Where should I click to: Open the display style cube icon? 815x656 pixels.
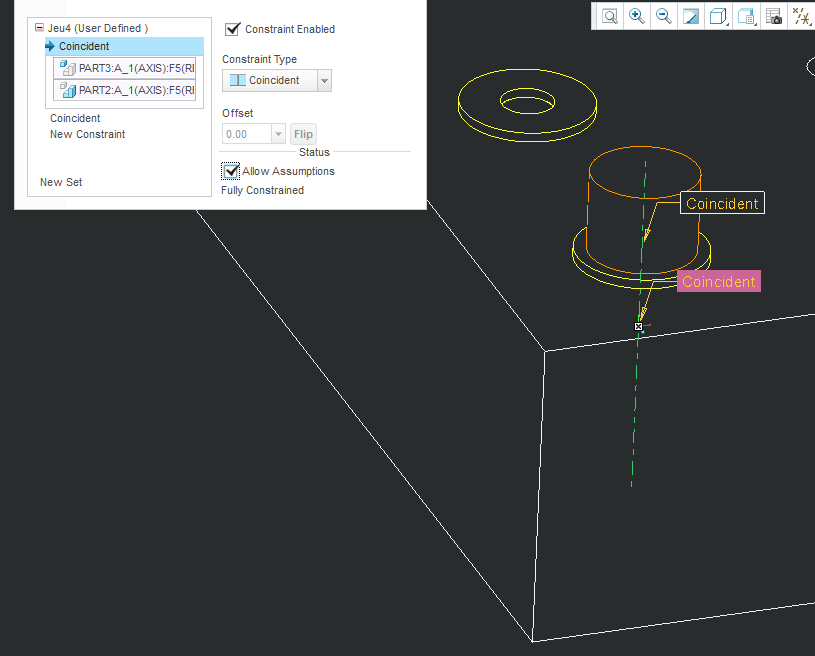(x=717, y=16)
